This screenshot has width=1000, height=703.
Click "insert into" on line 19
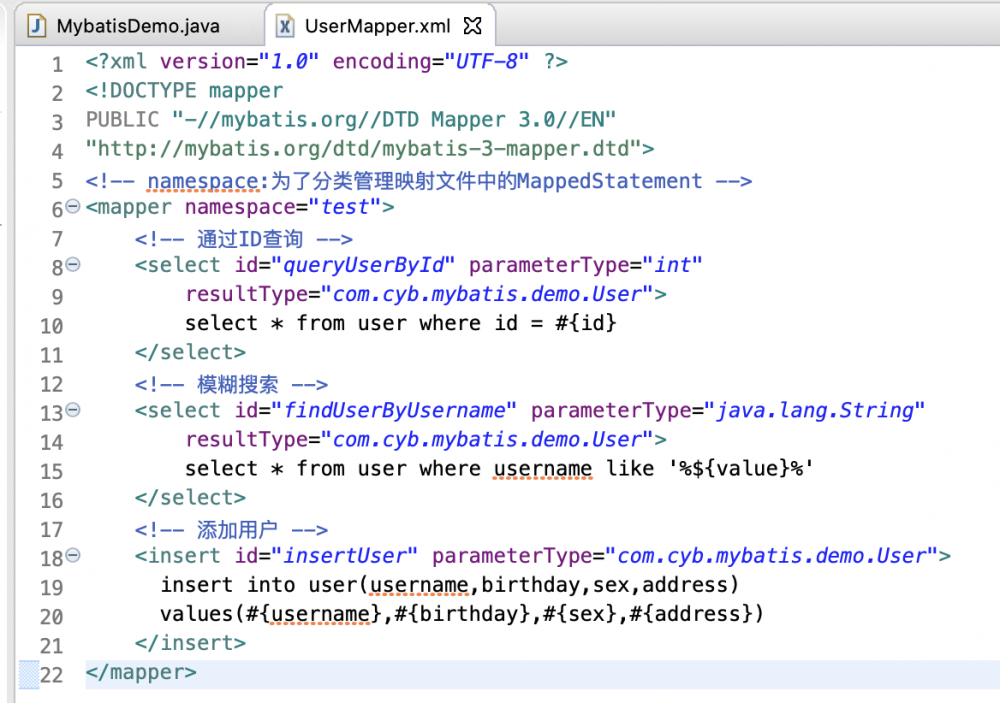(228, 584)
